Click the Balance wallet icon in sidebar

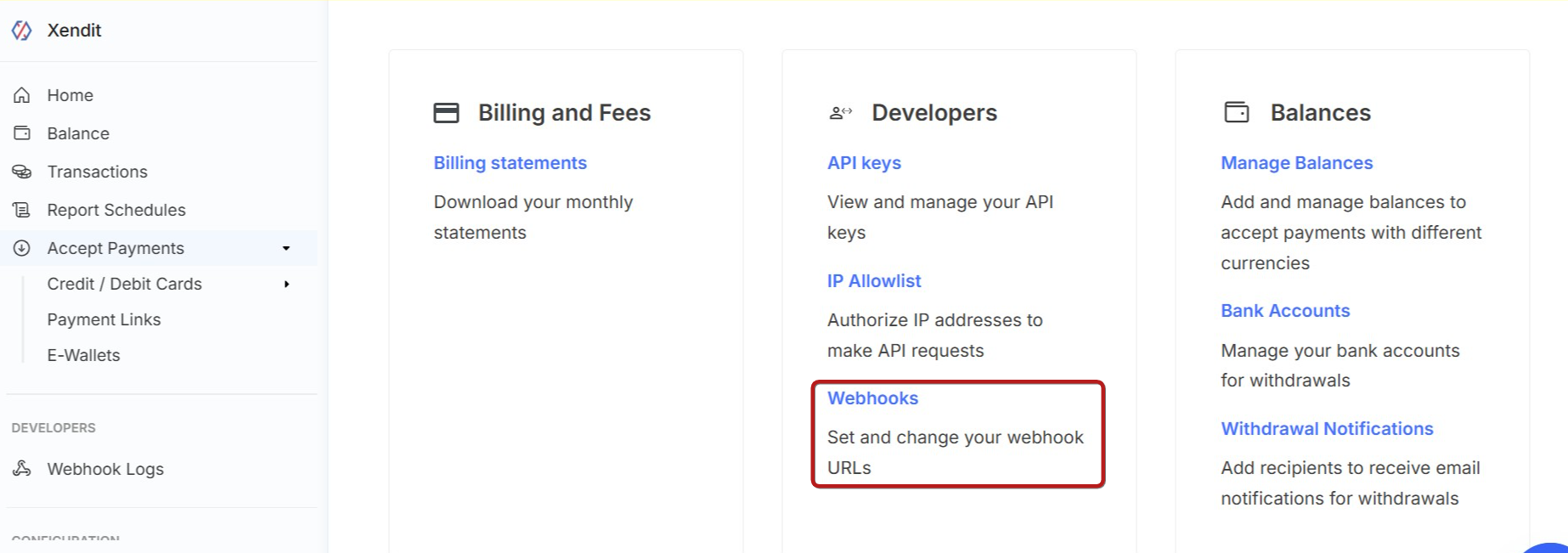click(22, 133)
